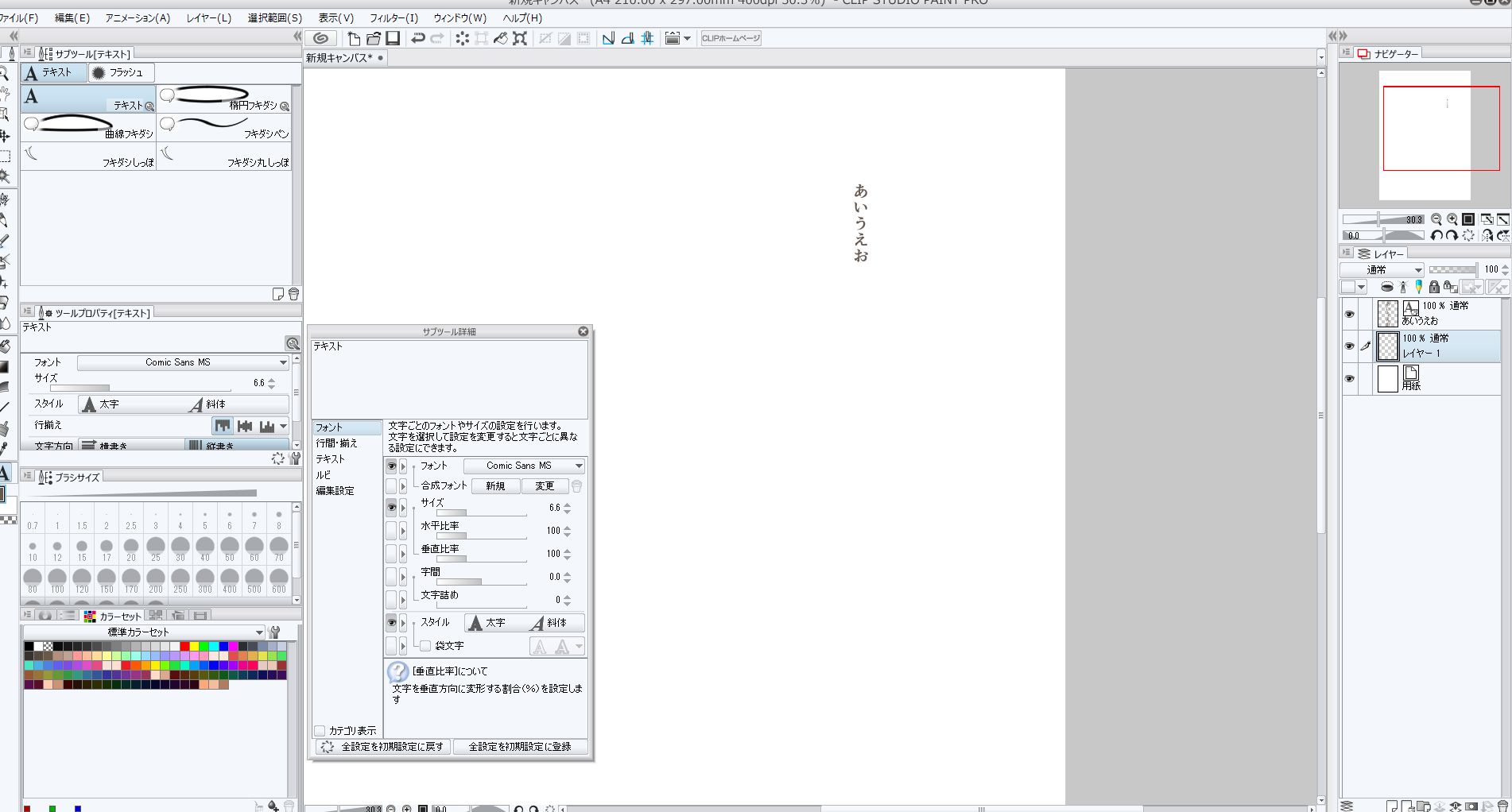The image size is (1512, 812).
Task: Click the Save floppy disk icon
Action: point(393,38)
